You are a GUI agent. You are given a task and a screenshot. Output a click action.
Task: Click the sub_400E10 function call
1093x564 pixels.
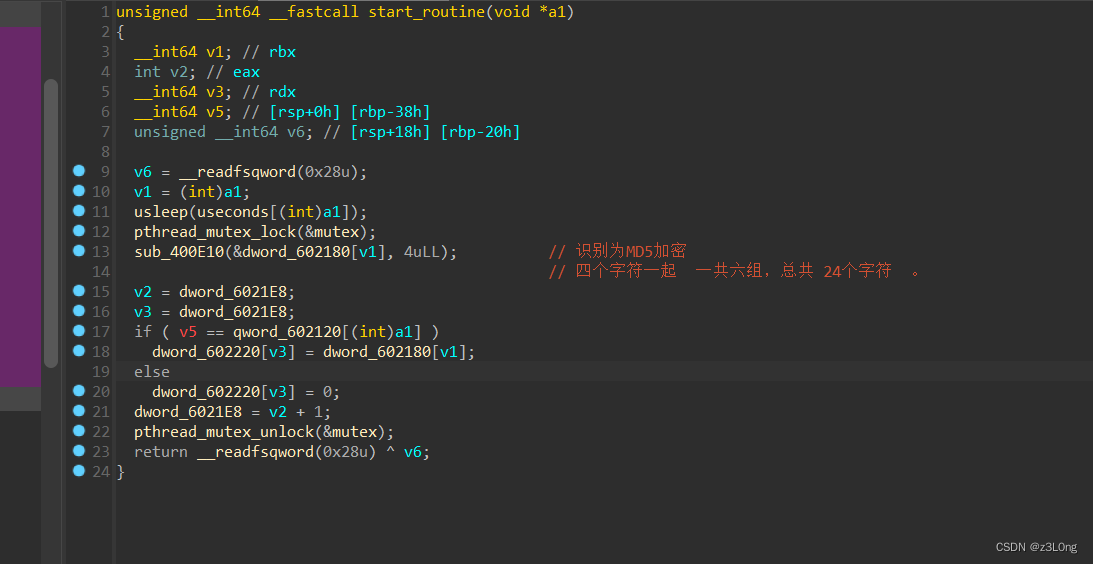point(178,252)
